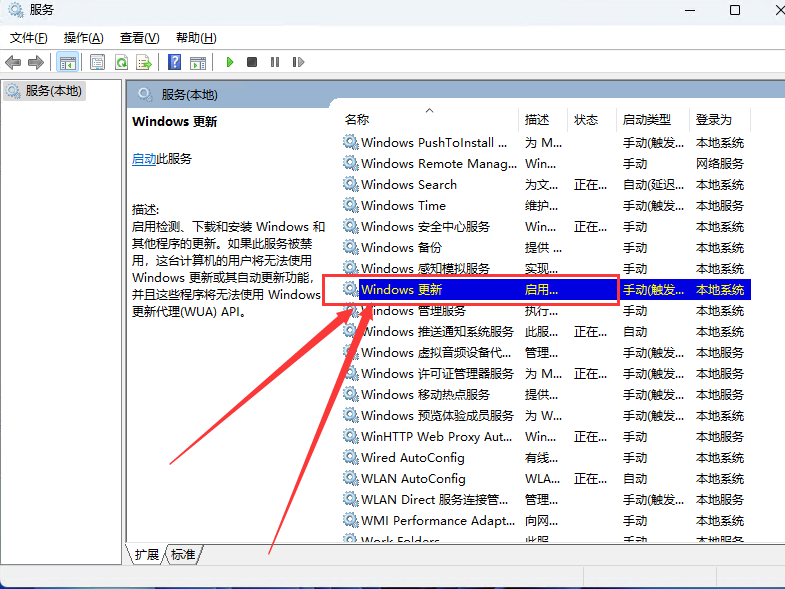Select the WMI Performance Adapt... service name

point(438,521)
